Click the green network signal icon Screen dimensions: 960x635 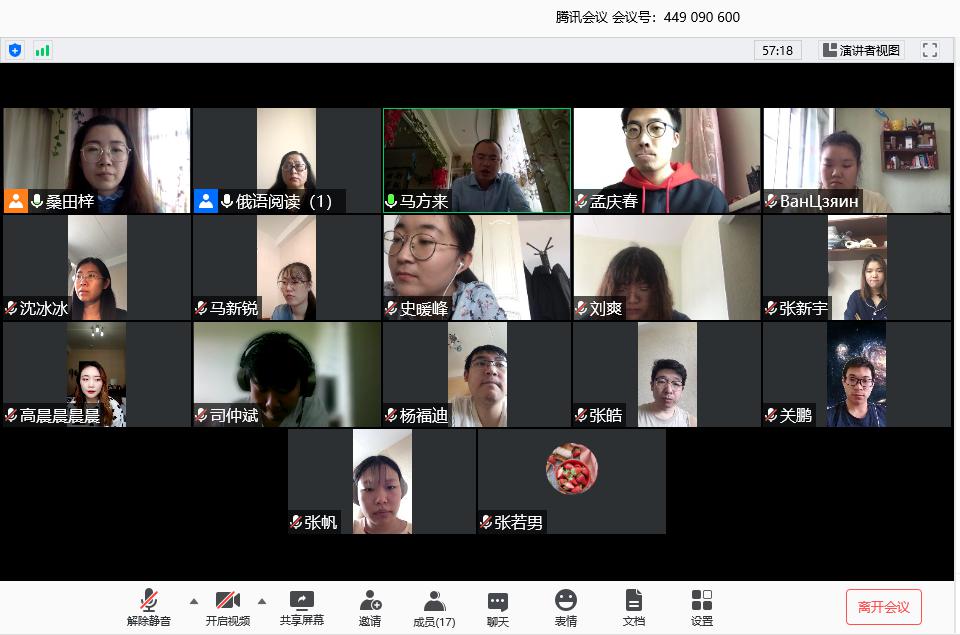(x=42, y=50)
